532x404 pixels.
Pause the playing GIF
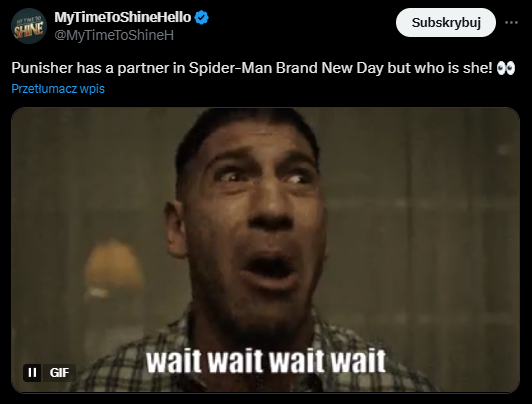point(32,372)
